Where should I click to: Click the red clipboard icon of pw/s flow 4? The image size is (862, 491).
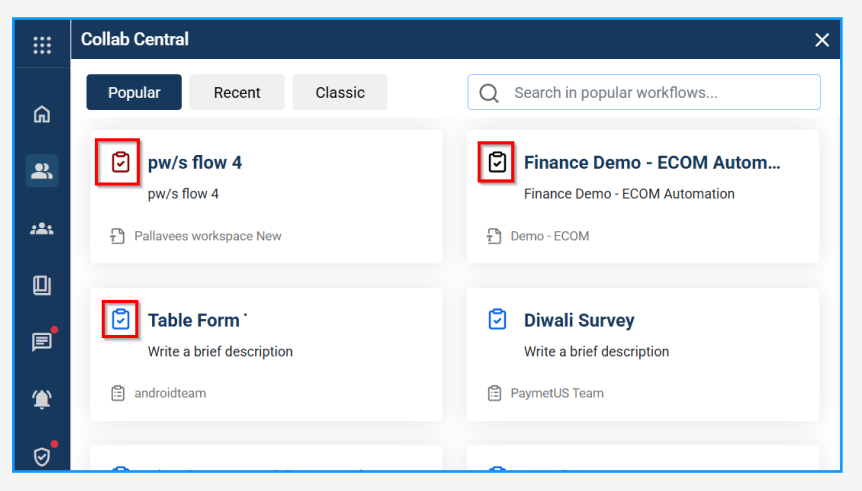pos(121,162)
